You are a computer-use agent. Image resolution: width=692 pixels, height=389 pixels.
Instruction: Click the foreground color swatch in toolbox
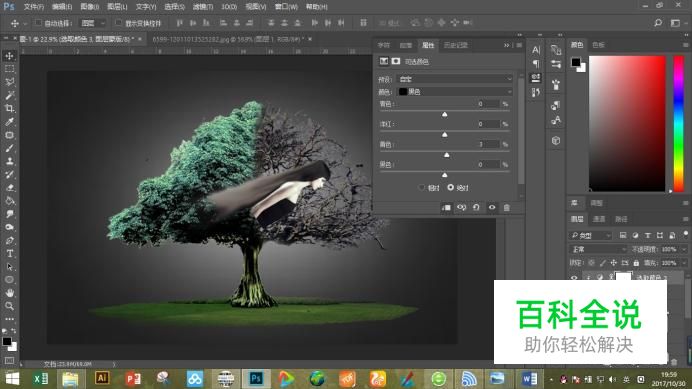tap(7, 341)
